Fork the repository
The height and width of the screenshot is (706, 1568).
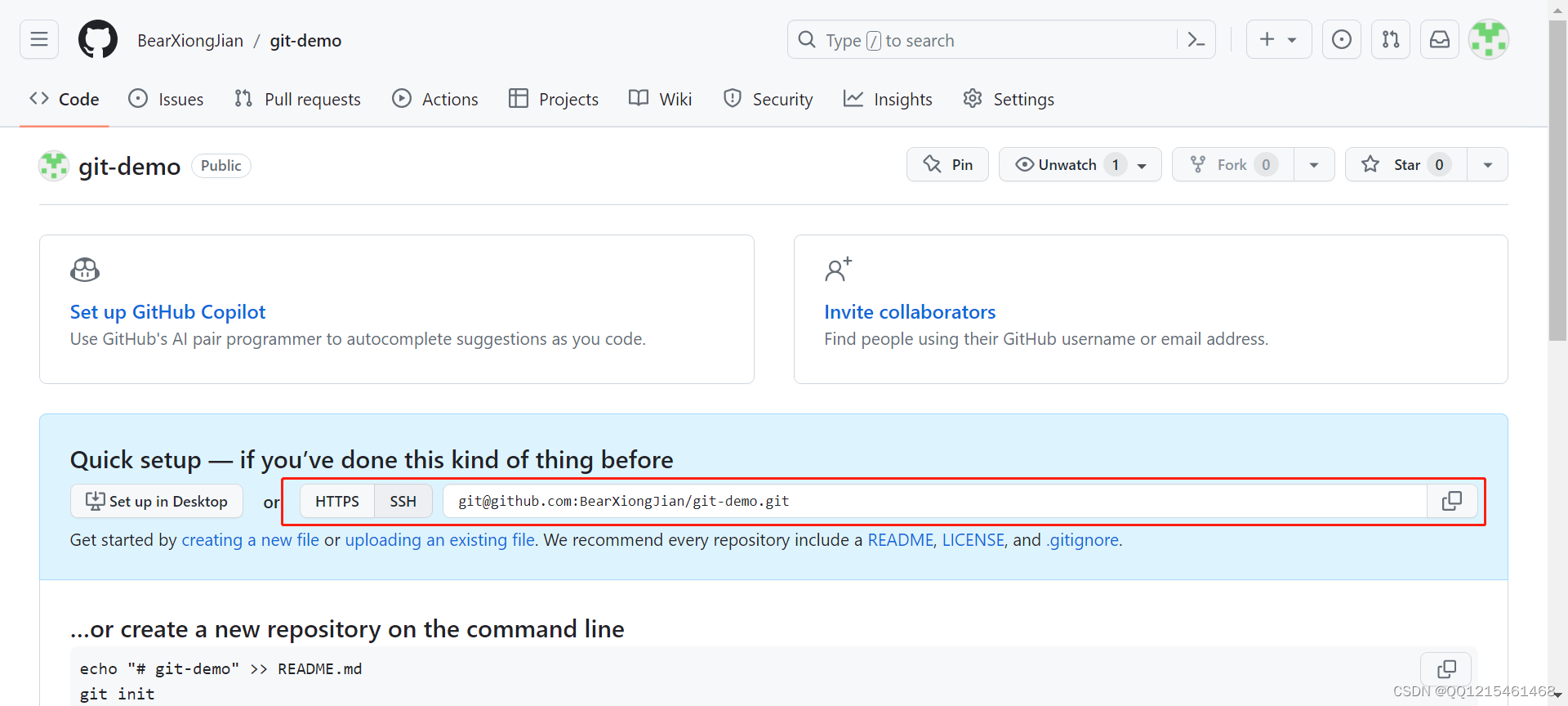pyautogui.click(x=1233, y=165)
